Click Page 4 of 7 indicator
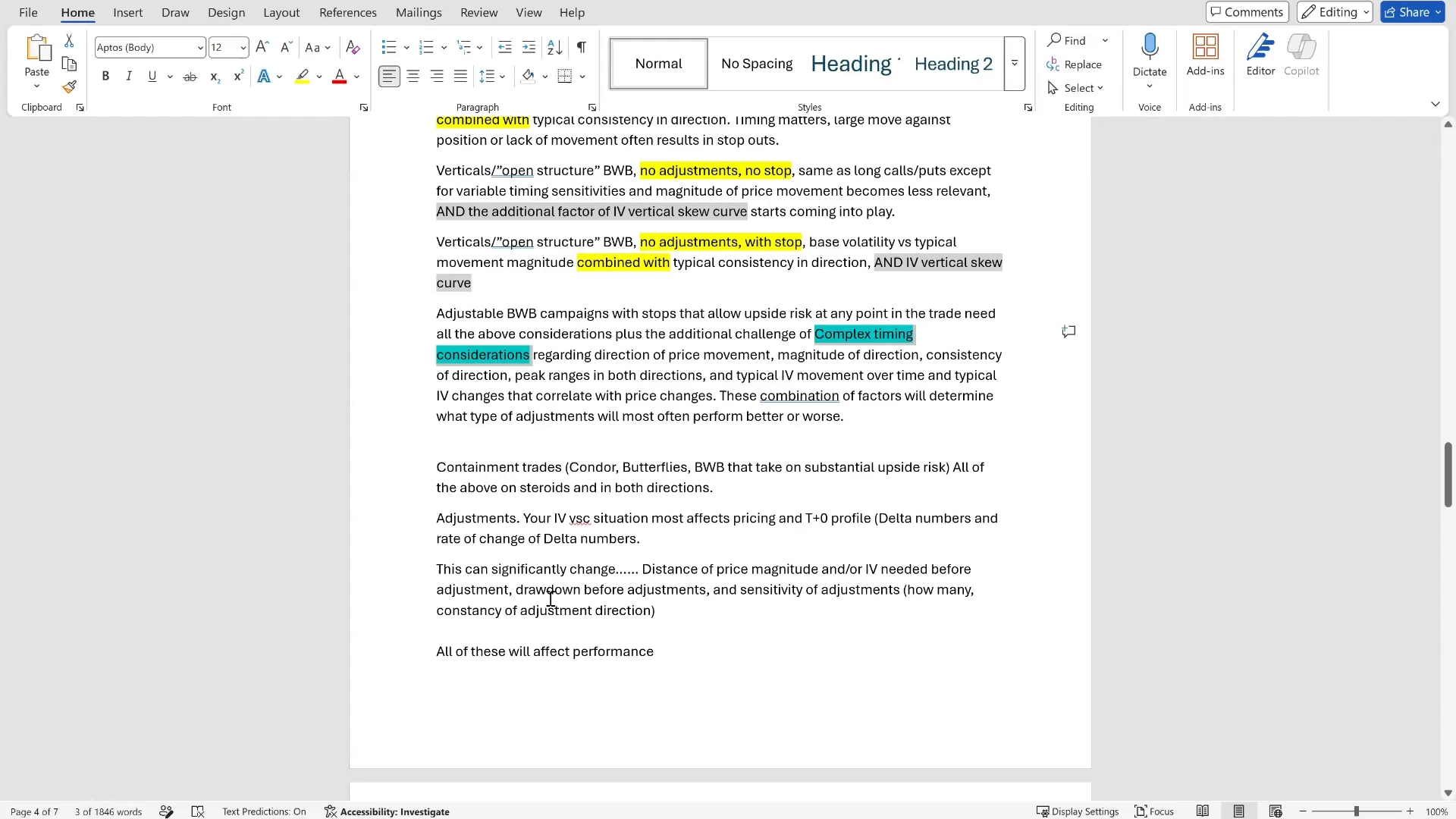Image resolution: width=1456 pixels, height=819 pixels. pos(34,811)
